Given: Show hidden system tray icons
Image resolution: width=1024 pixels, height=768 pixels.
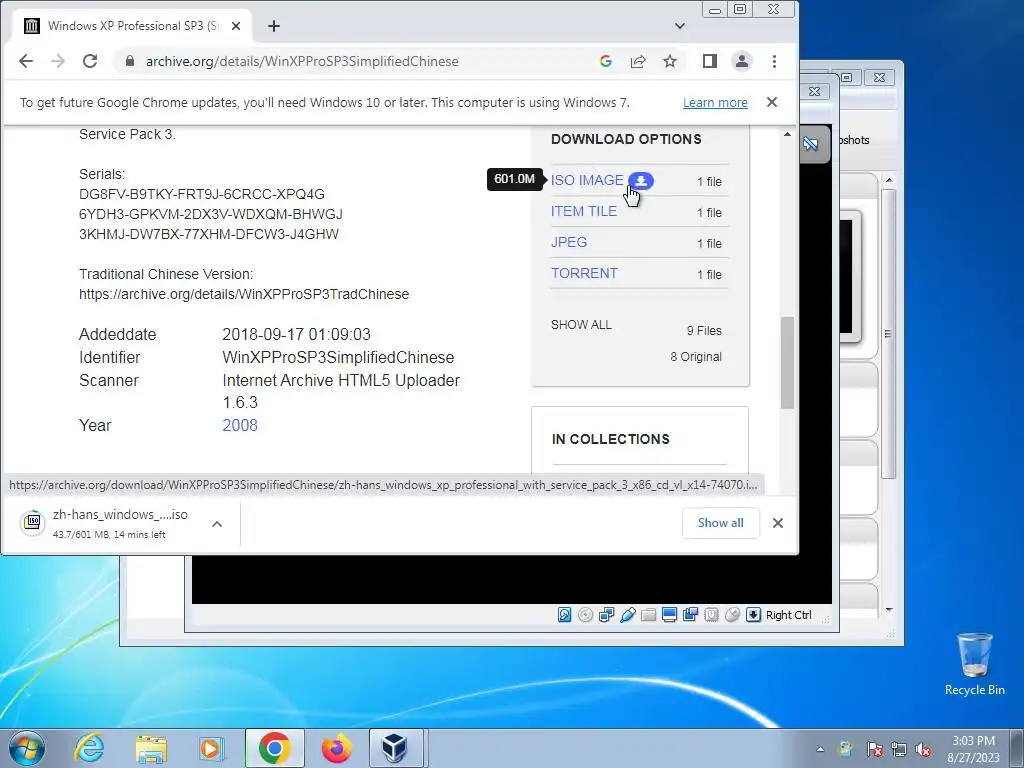Looking at the screenshot, I should [x=820, y=749].
